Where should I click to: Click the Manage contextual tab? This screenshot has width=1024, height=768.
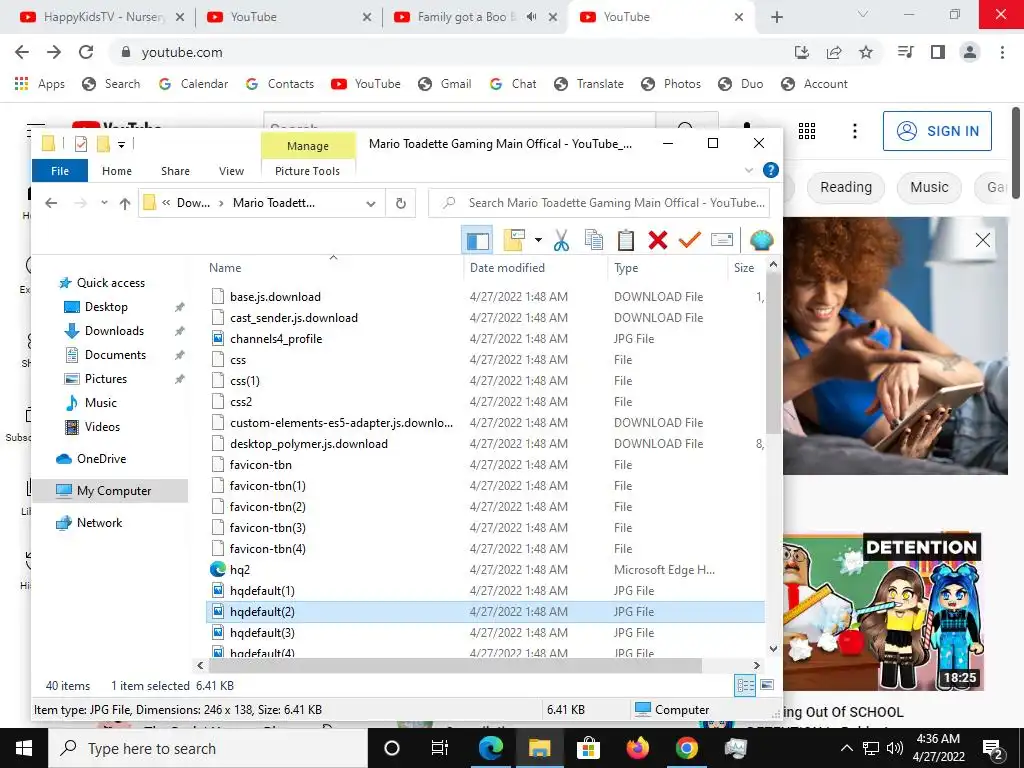308,146
